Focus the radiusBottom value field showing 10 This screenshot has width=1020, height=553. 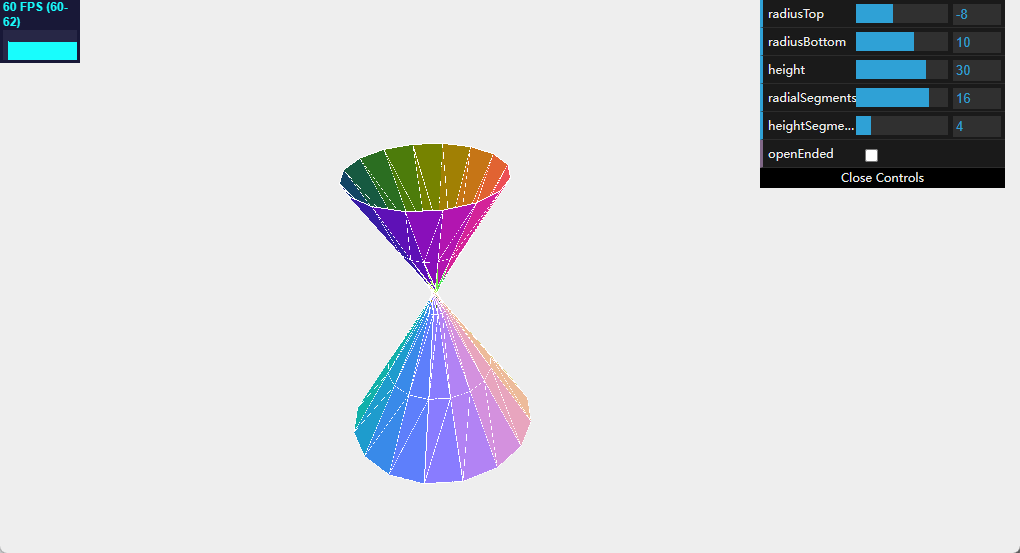click(976, 42)
